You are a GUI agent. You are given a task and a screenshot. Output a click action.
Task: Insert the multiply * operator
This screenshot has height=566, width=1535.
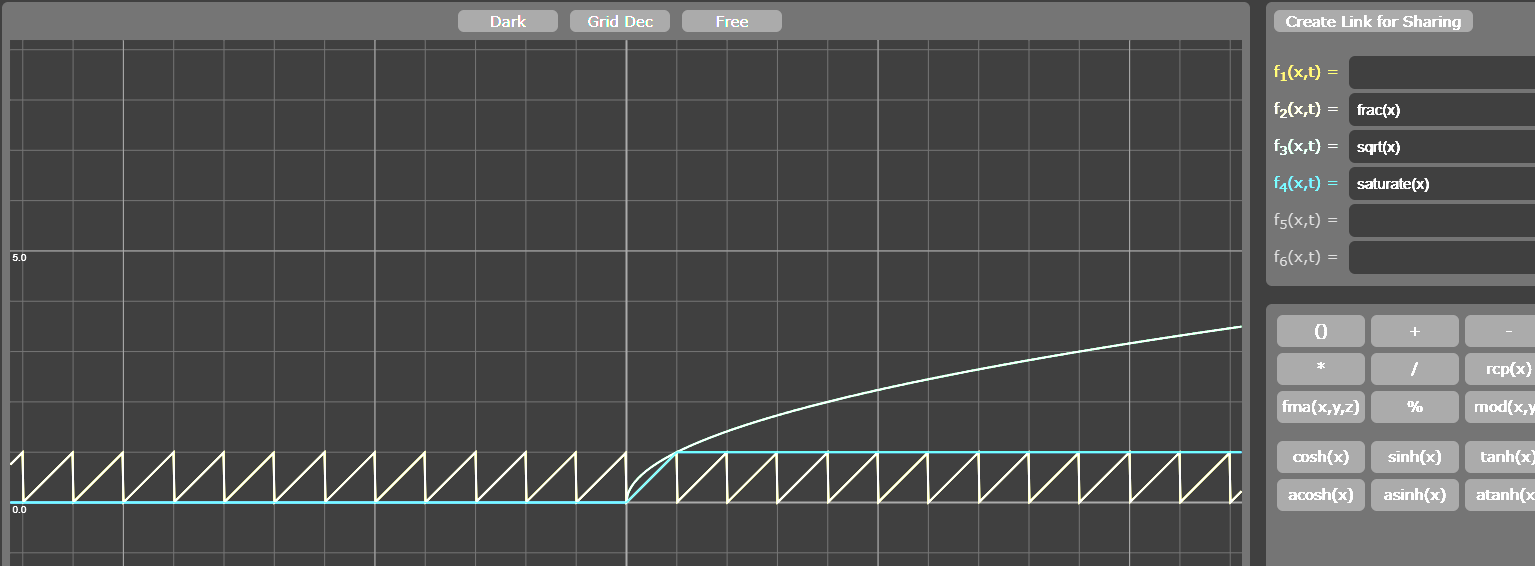click(1320, 368)
